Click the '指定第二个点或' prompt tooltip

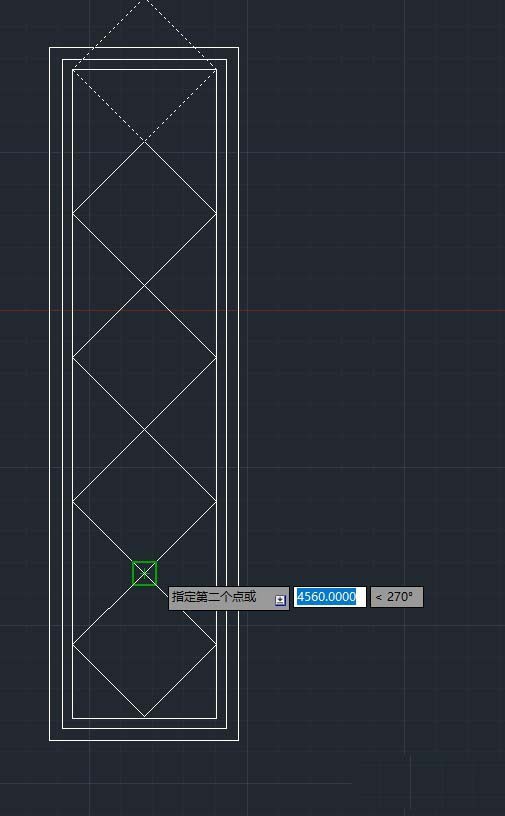pyautogui.click(x=229, y=597)
